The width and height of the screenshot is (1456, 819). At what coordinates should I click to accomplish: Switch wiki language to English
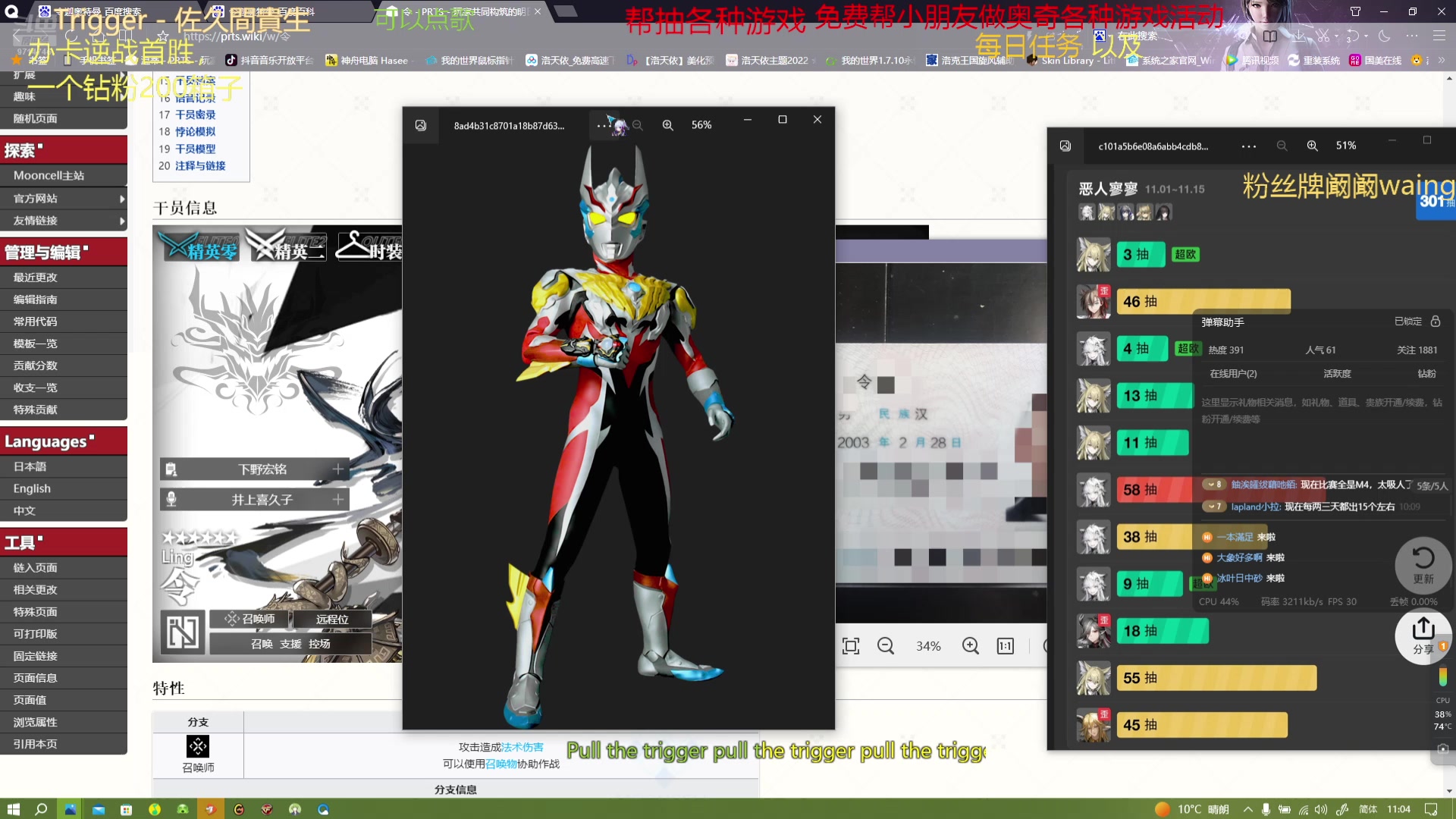[x=32, y=489]
